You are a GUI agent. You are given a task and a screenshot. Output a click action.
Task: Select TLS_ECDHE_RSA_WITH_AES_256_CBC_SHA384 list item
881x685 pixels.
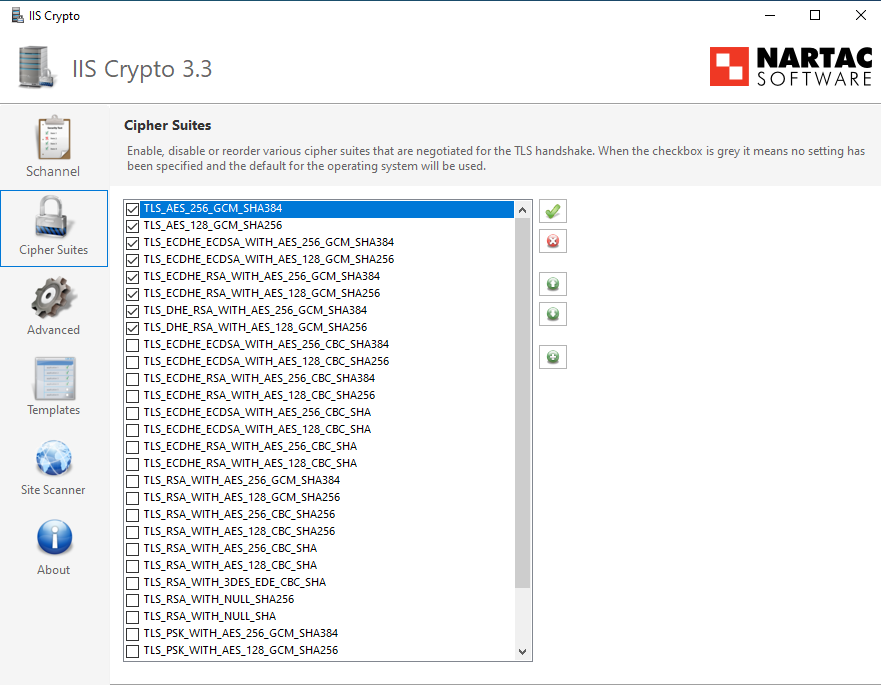pyautogui.click(x=259, y=378)
